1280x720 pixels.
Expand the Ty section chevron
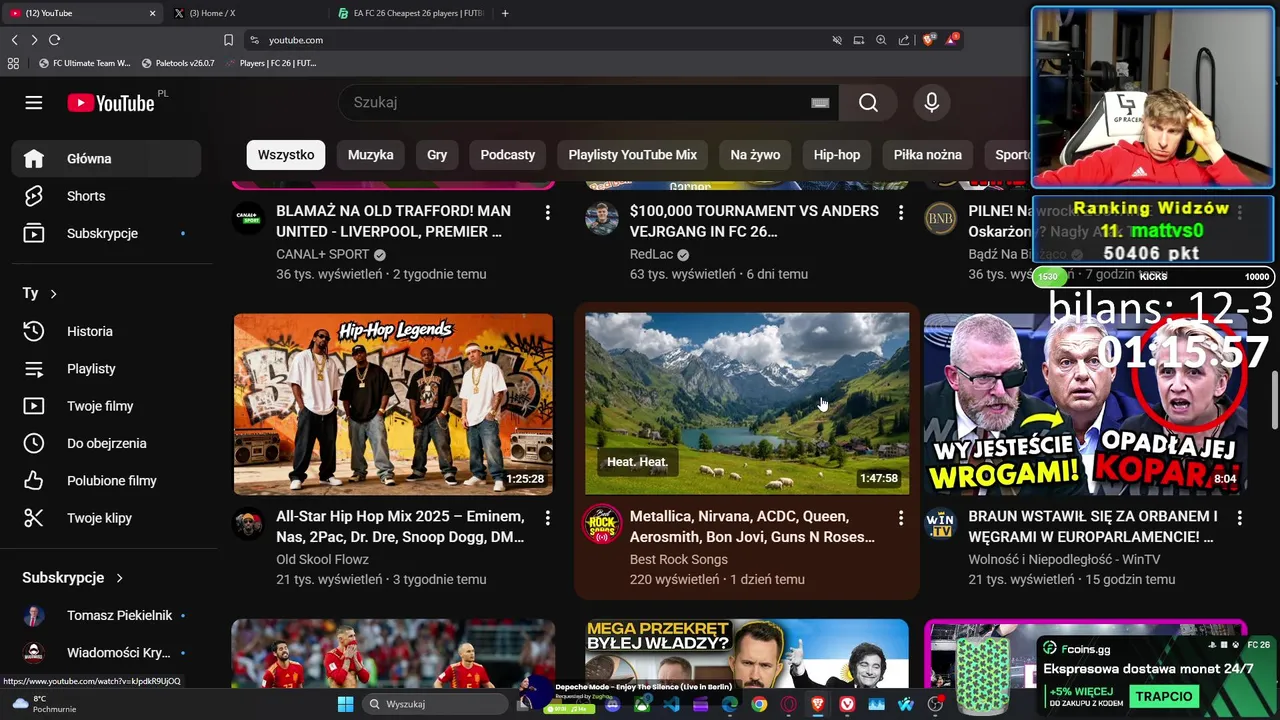53,294
